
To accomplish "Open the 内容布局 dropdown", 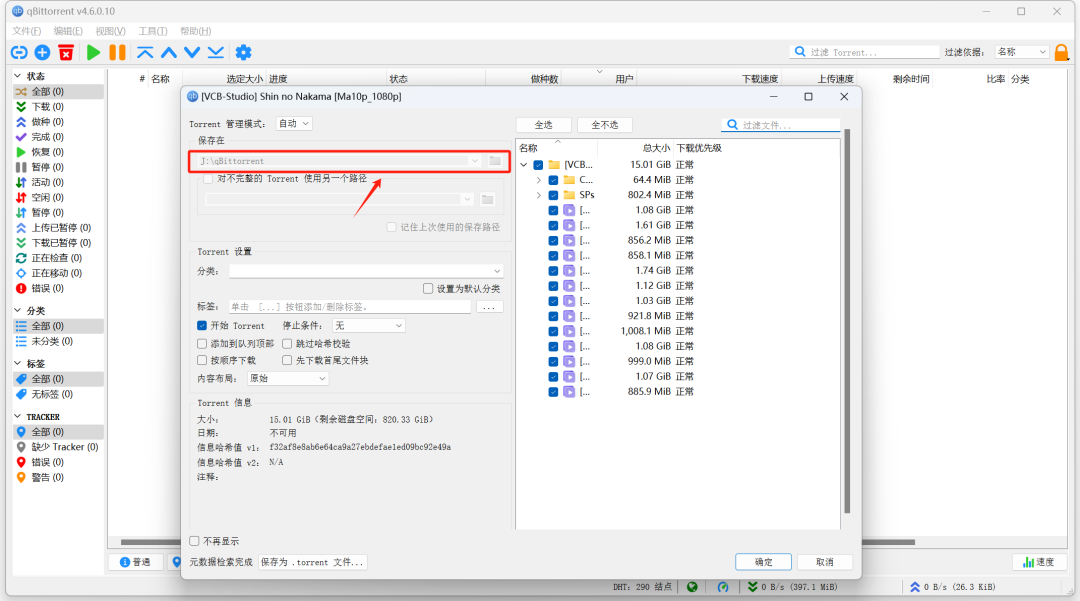I will (287, 379).
